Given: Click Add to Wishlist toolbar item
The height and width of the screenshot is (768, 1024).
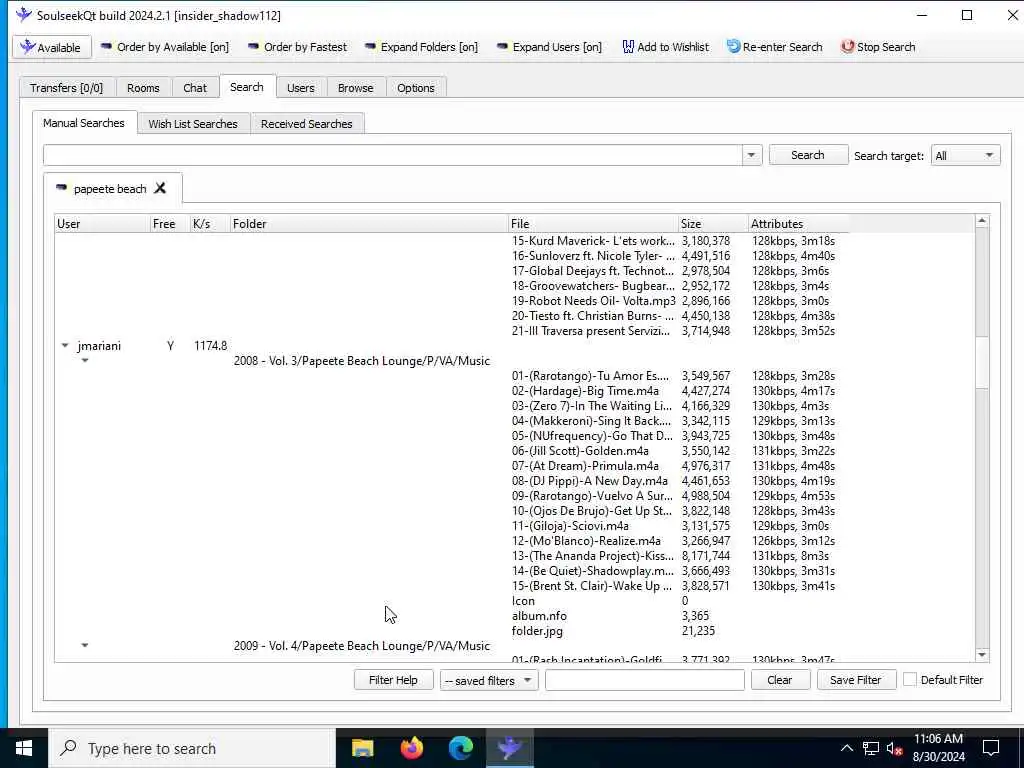Looking at the screenshot, I should point(665,47).
